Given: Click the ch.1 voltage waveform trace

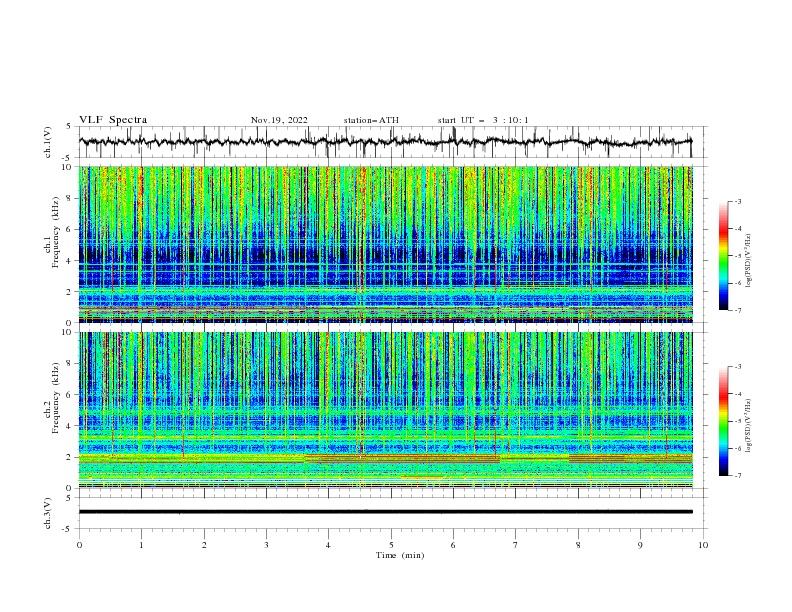Looking at the screenshot, I should [385, 142].
